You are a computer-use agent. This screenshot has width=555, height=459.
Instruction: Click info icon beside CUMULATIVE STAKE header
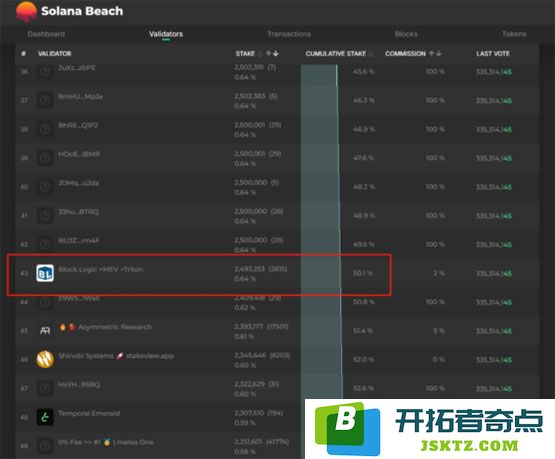[371, 54]
